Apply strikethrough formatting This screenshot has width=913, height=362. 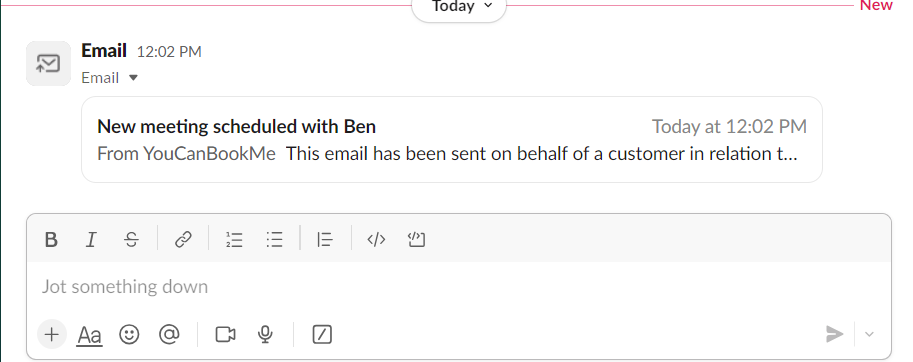(132, 239)
